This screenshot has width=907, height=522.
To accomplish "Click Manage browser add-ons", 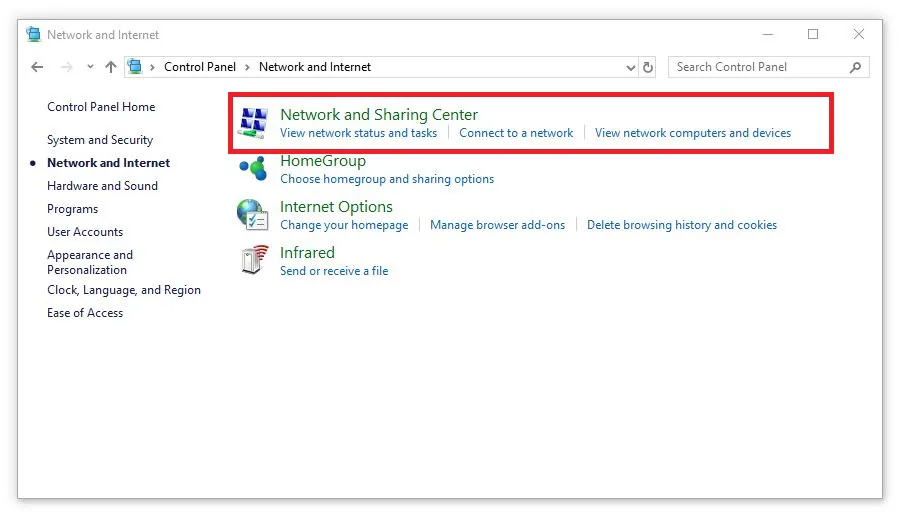I will [497, 225].
